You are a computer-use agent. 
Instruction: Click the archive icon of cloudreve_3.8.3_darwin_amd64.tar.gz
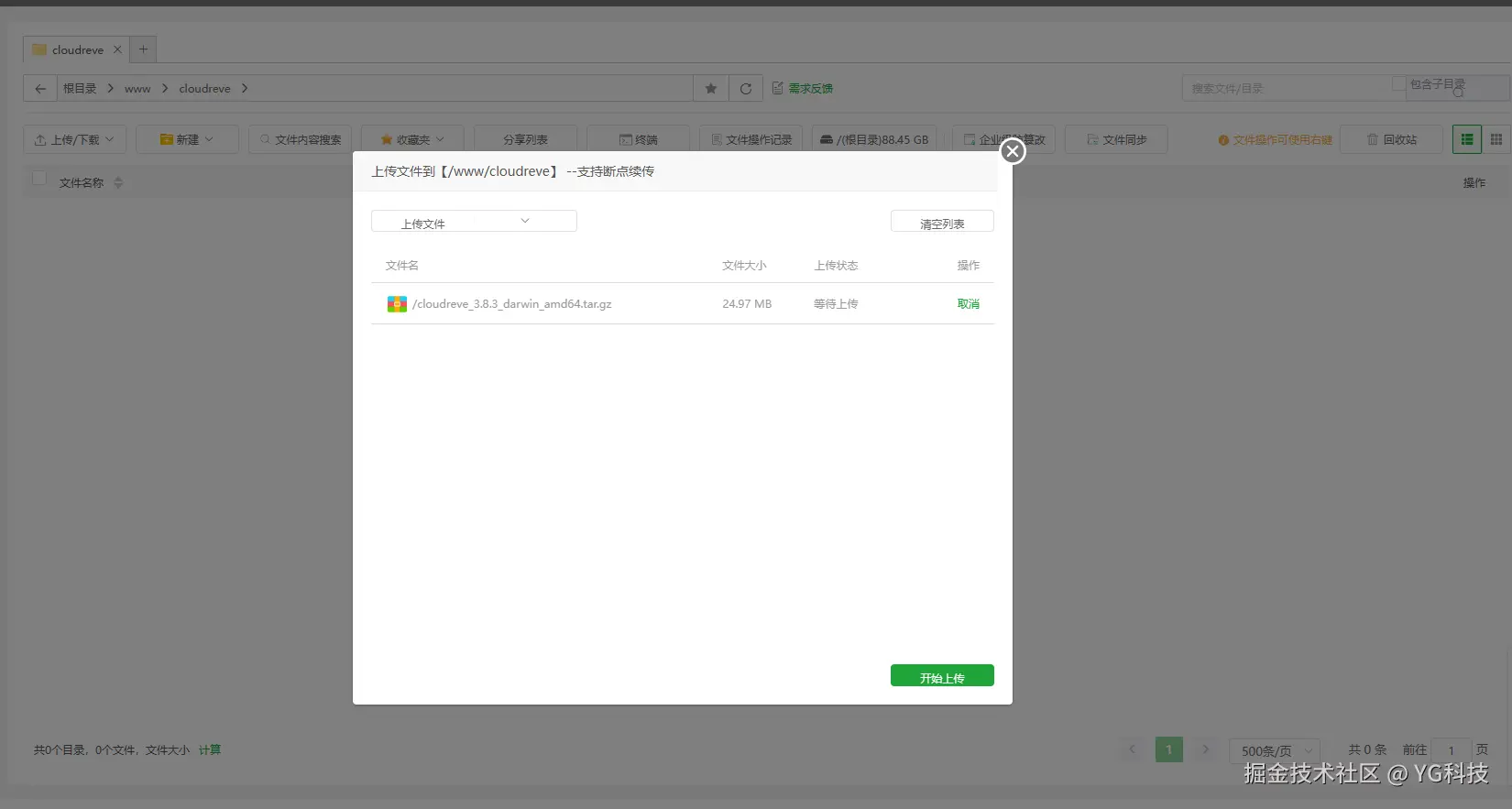(397, 304)
